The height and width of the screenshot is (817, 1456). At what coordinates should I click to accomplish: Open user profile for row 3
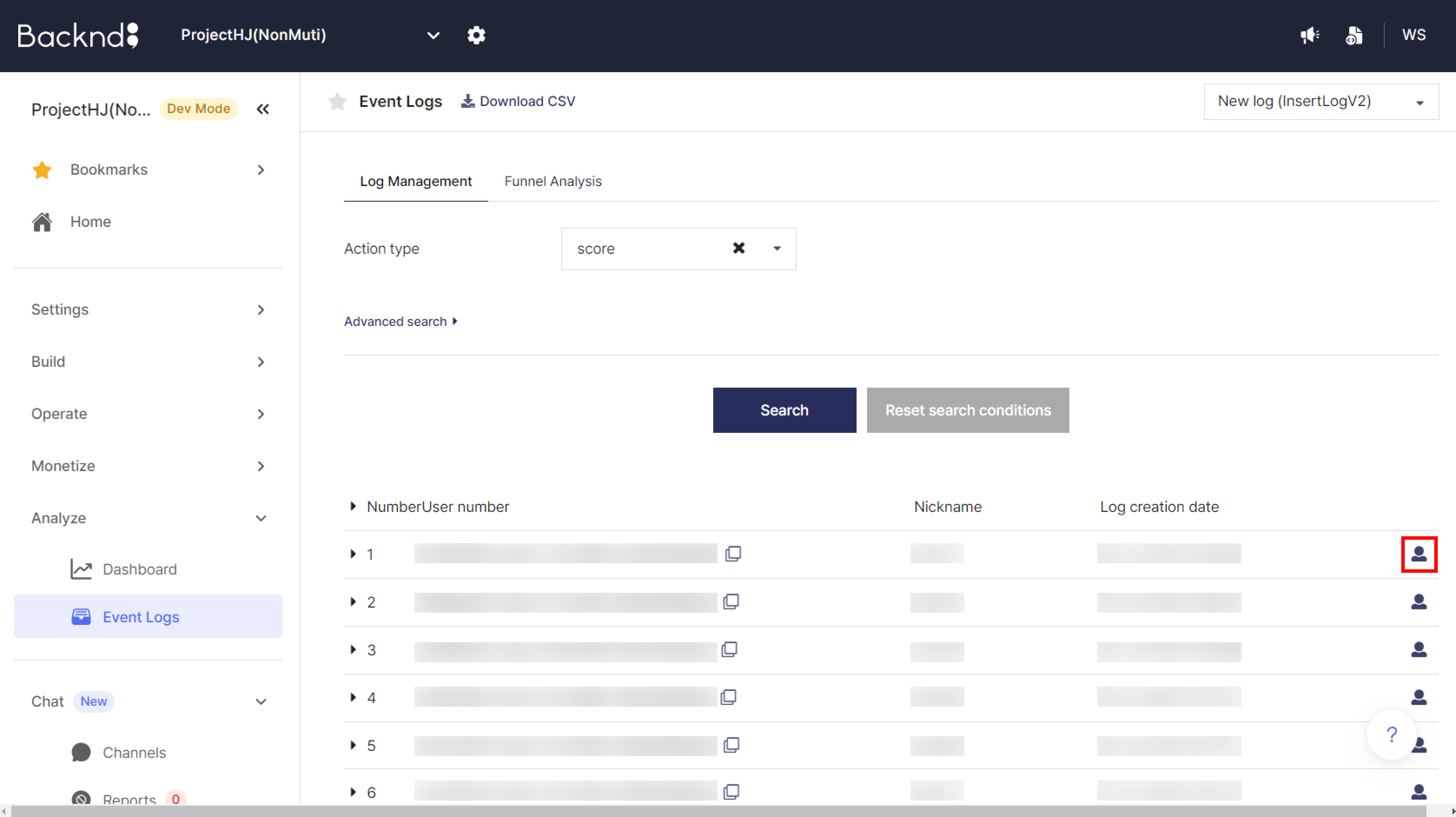click(1419, 650)
